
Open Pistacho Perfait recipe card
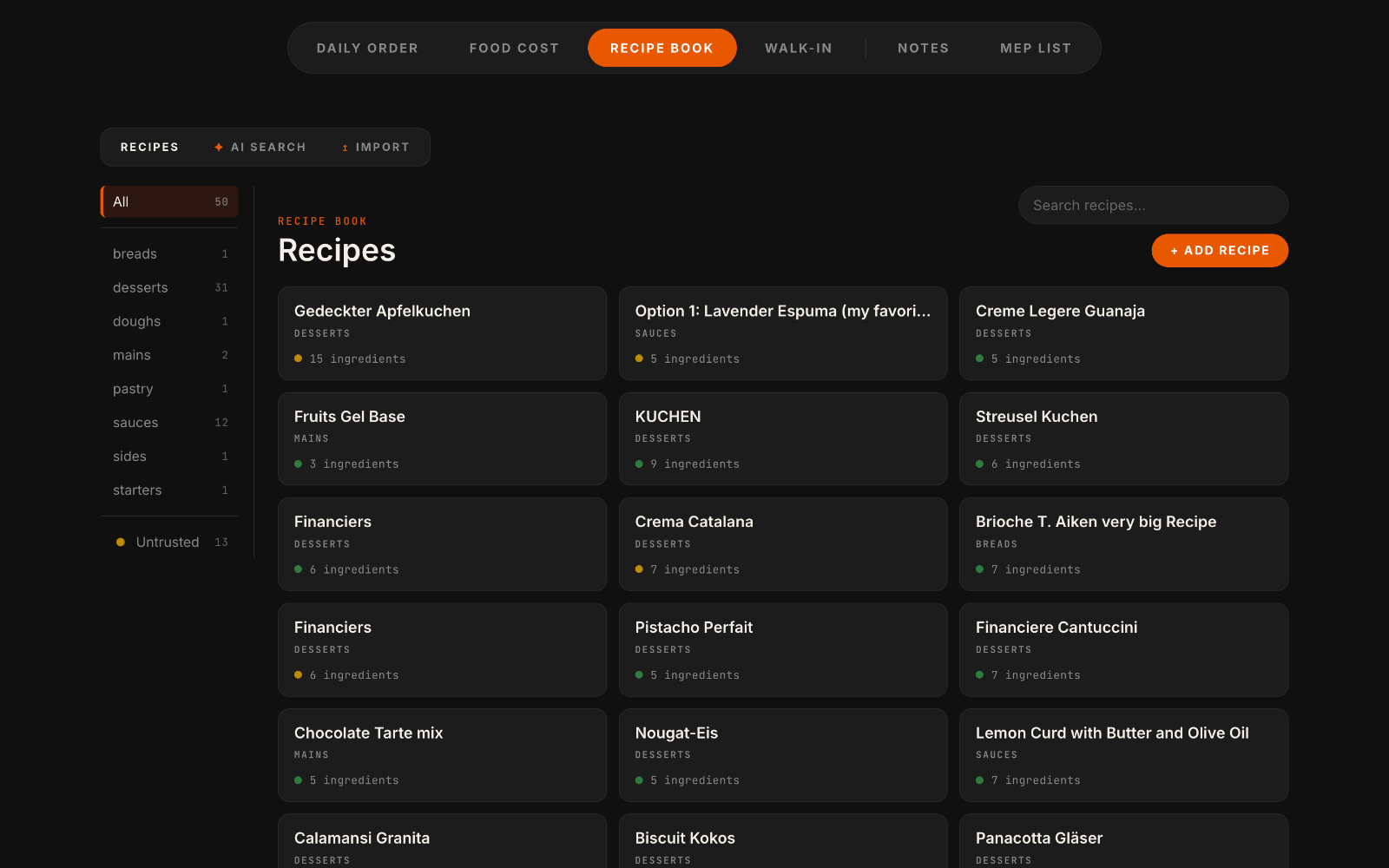(783, 650)
